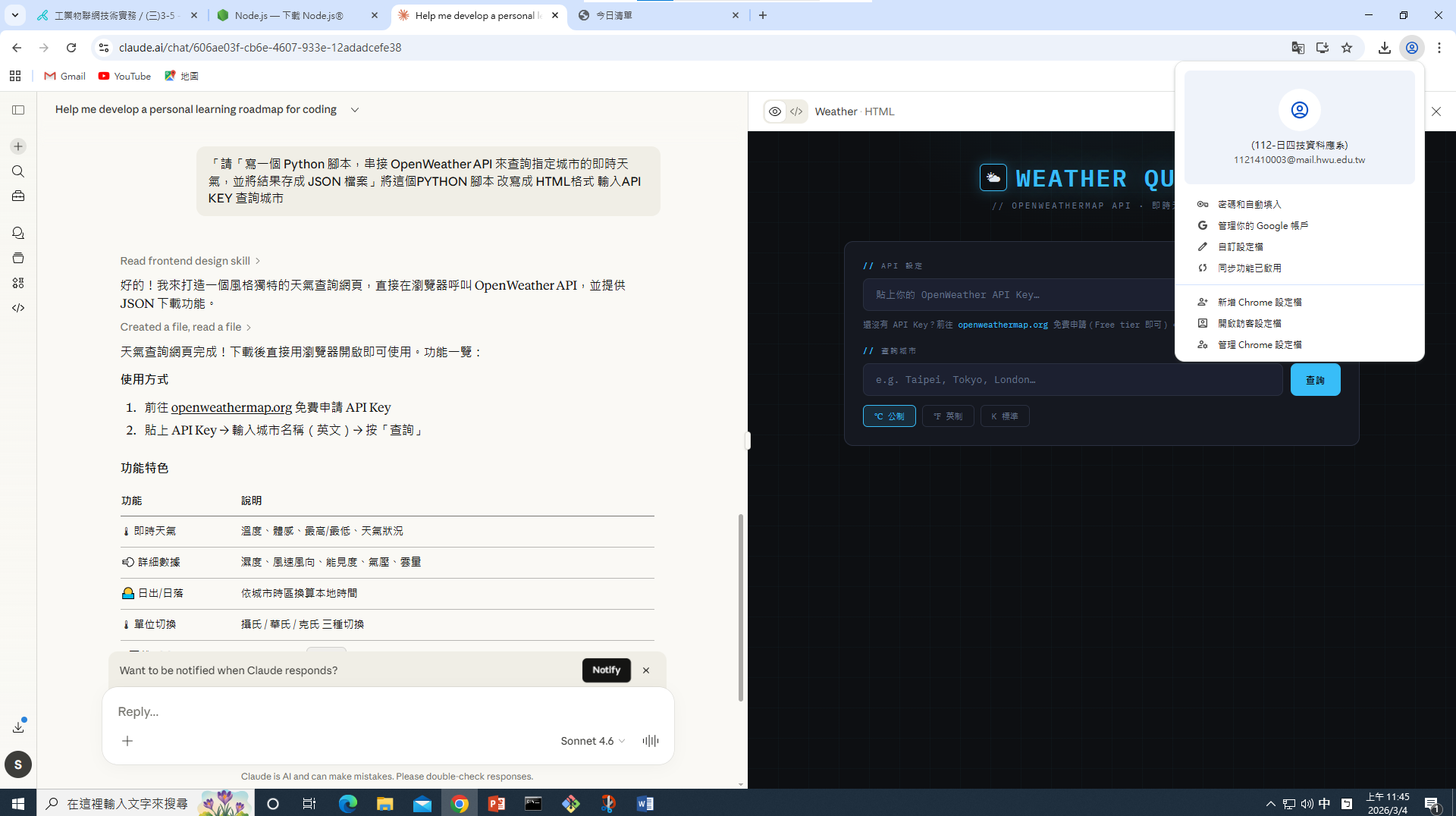Click the voice mode waveform icon
The height and width of the screenshot is (816, 1456).
650,741
